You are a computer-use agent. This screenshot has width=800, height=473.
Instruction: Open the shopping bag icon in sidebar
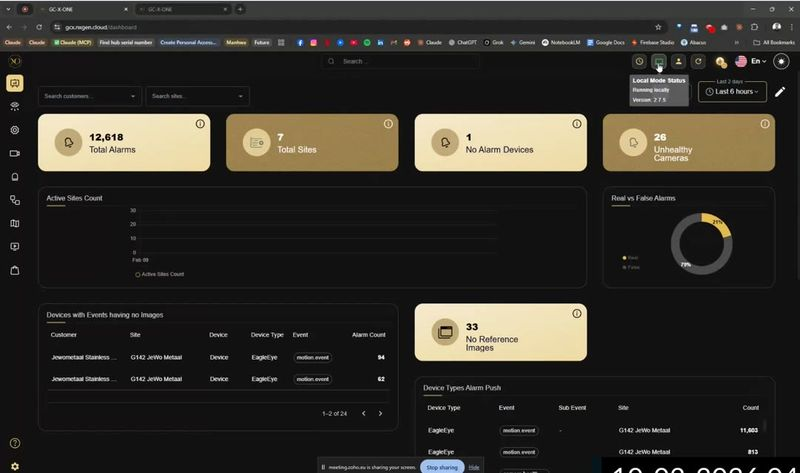15,270
